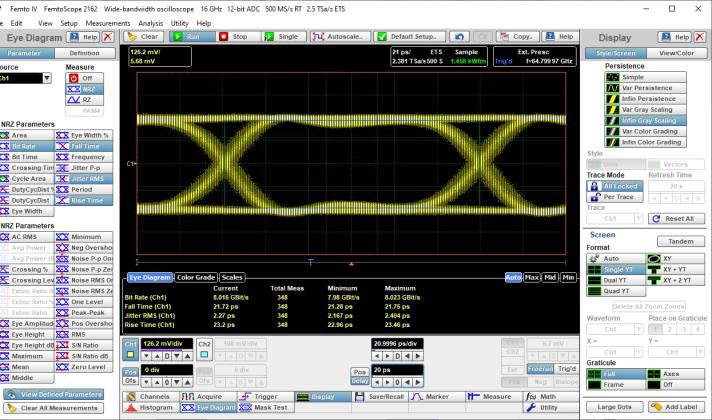Click Clear All Measurements button

click(x=54, y=408)
